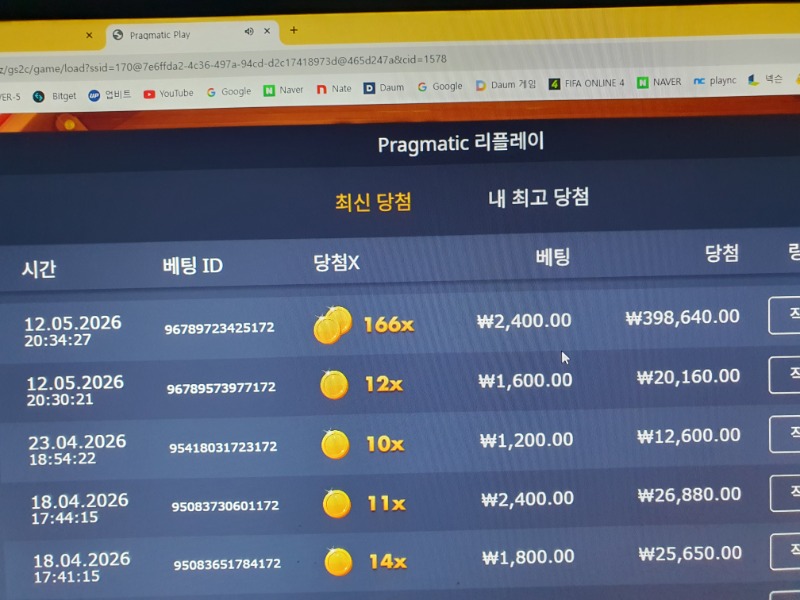Screen dimensions: 800x600
Task: Replay button for the 11x win row
Action: pyautogui.click(x=786, y=493)
